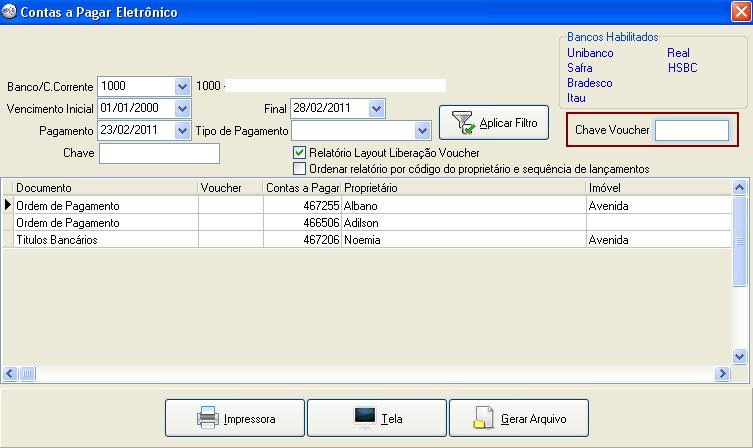Click the Bradesco bank link

coord(589,83)
